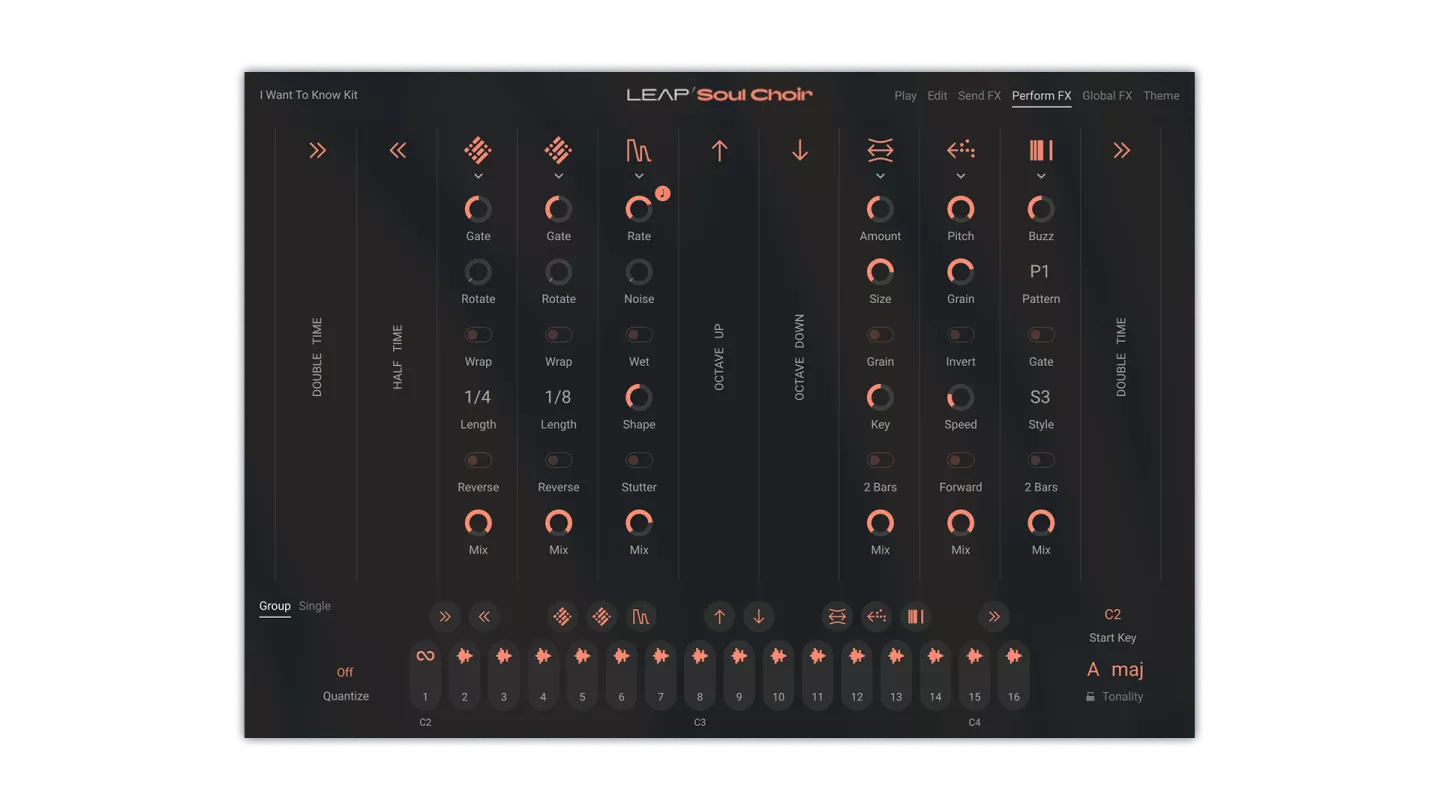This screenshot has height=810, width=1440.
Task: Select the gate effect icon above the 1/8 Length column
Action: (558, 150)
